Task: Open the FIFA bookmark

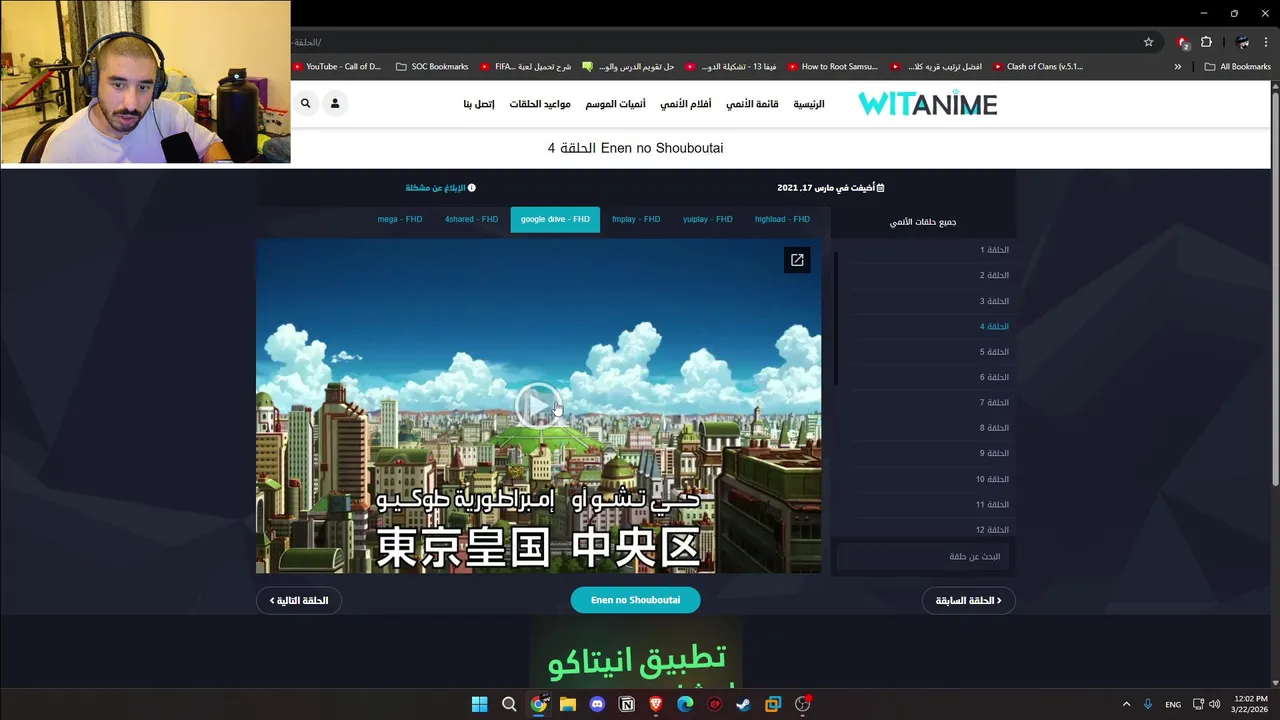Action: (x=526, y=67)
